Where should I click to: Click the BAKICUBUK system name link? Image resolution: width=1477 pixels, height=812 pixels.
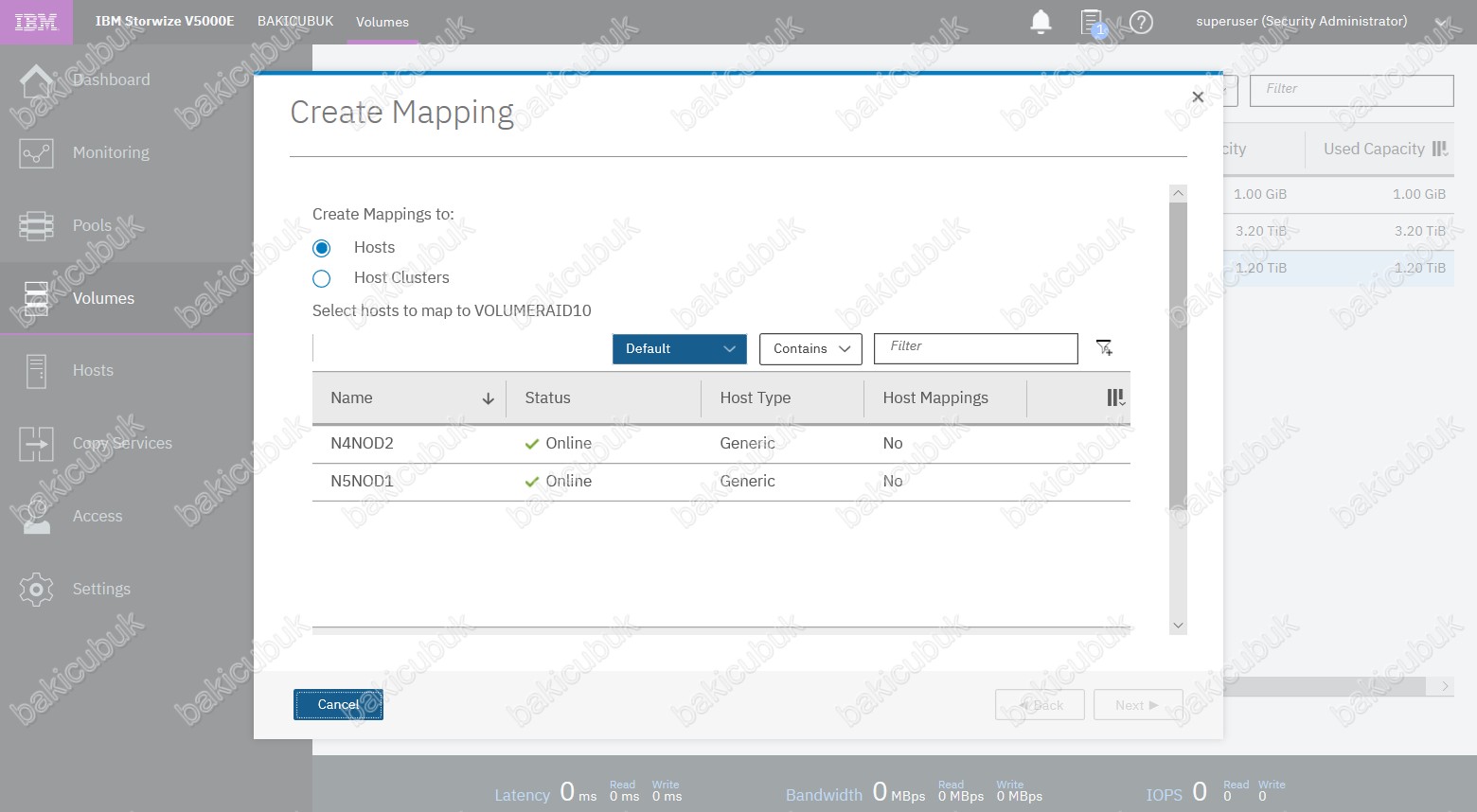point(295,22)
